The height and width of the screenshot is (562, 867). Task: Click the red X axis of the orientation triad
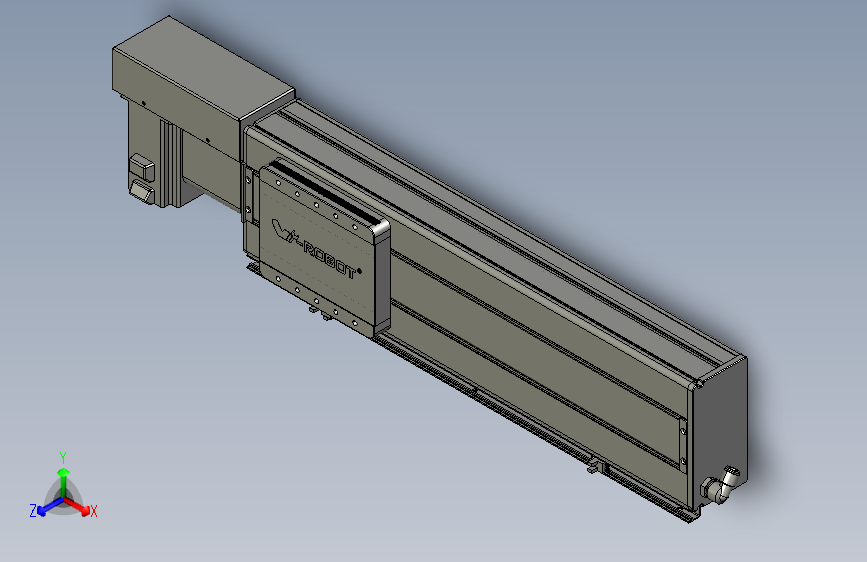[78, 506]
